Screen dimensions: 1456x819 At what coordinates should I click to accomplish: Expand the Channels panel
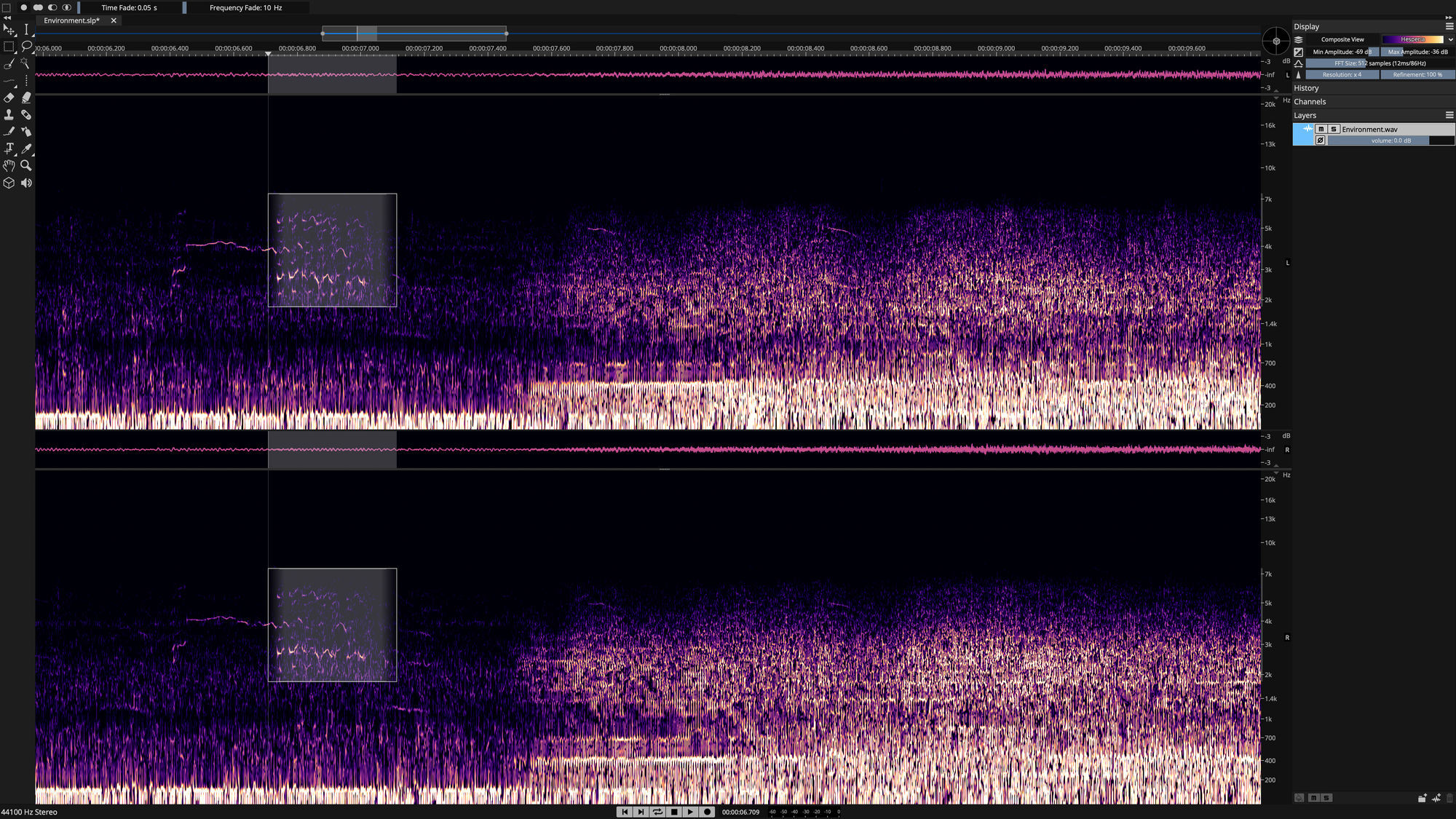click(1310, 102)
